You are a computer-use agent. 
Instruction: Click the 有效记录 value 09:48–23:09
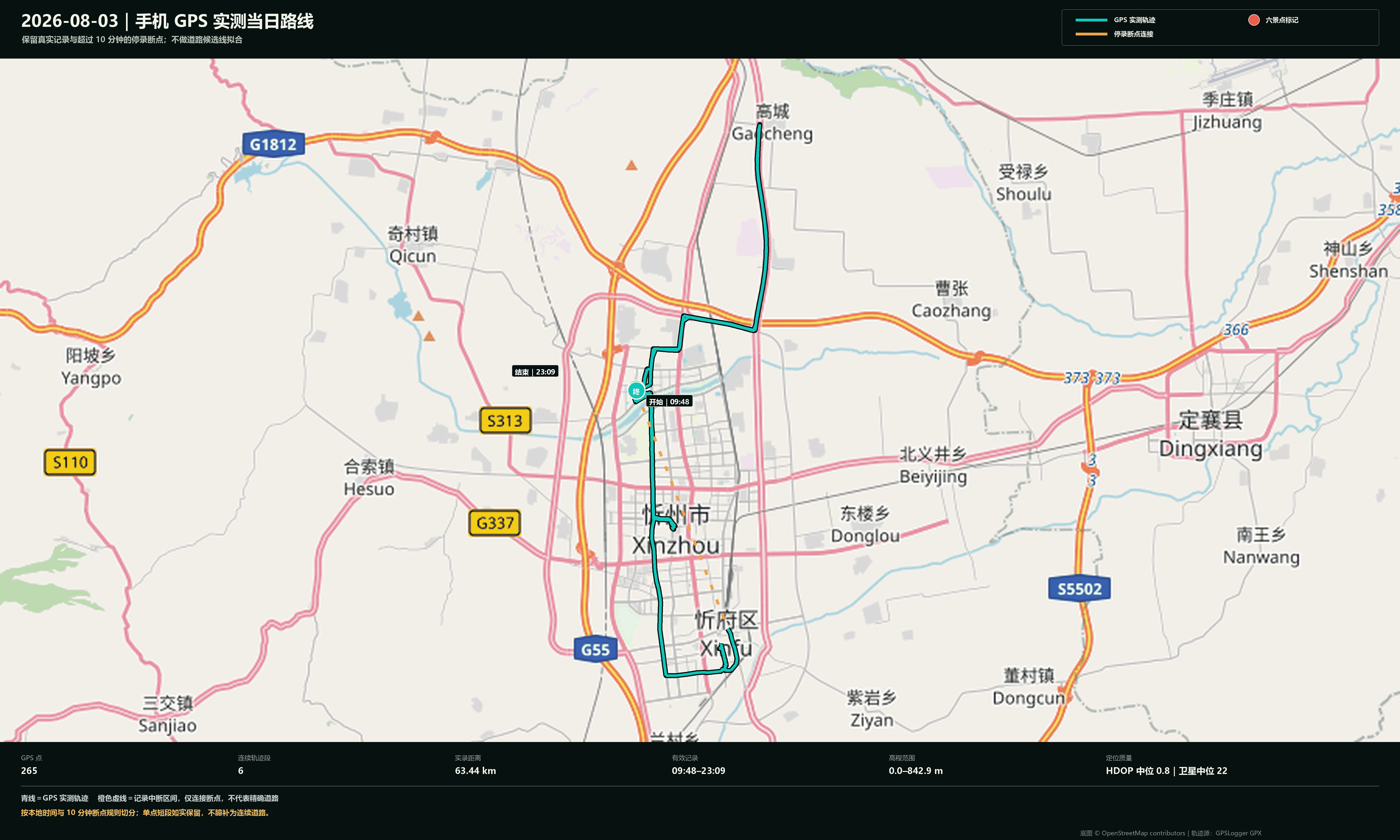698,771
